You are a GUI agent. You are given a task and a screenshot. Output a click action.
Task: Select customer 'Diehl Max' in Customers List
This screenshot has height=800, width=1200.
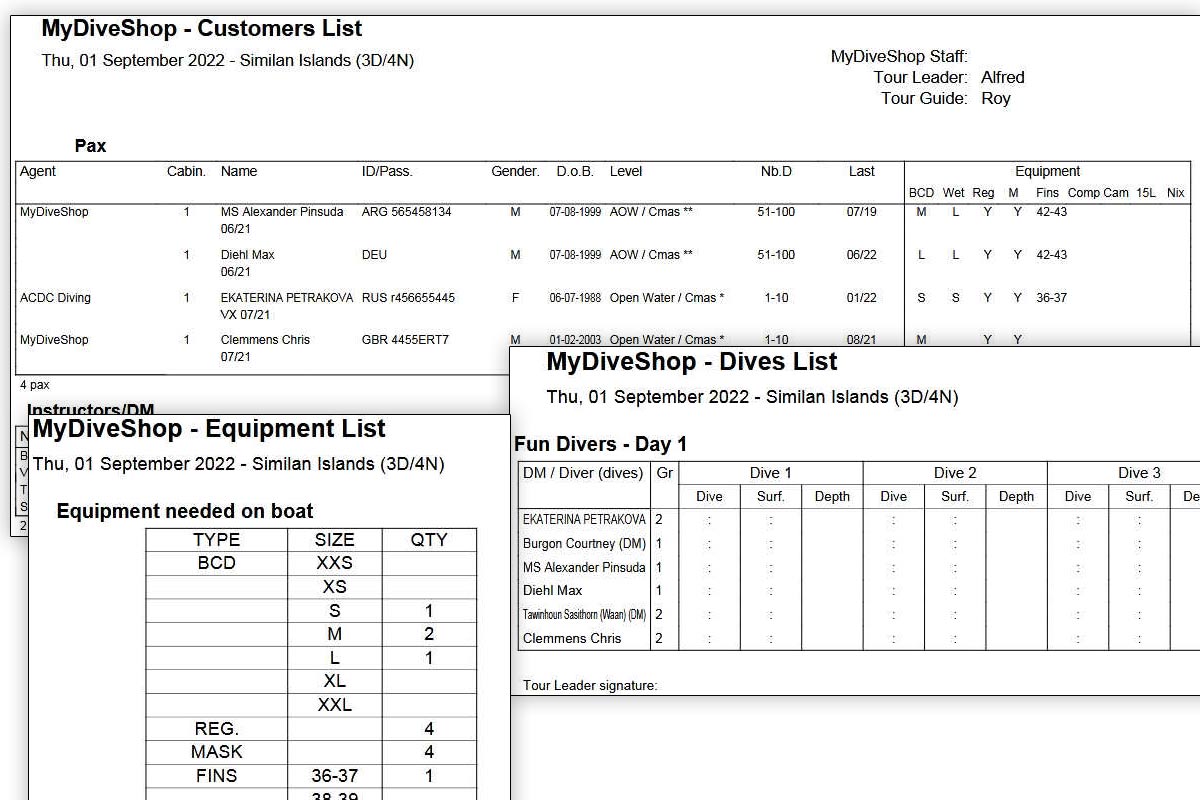[248, 255]
